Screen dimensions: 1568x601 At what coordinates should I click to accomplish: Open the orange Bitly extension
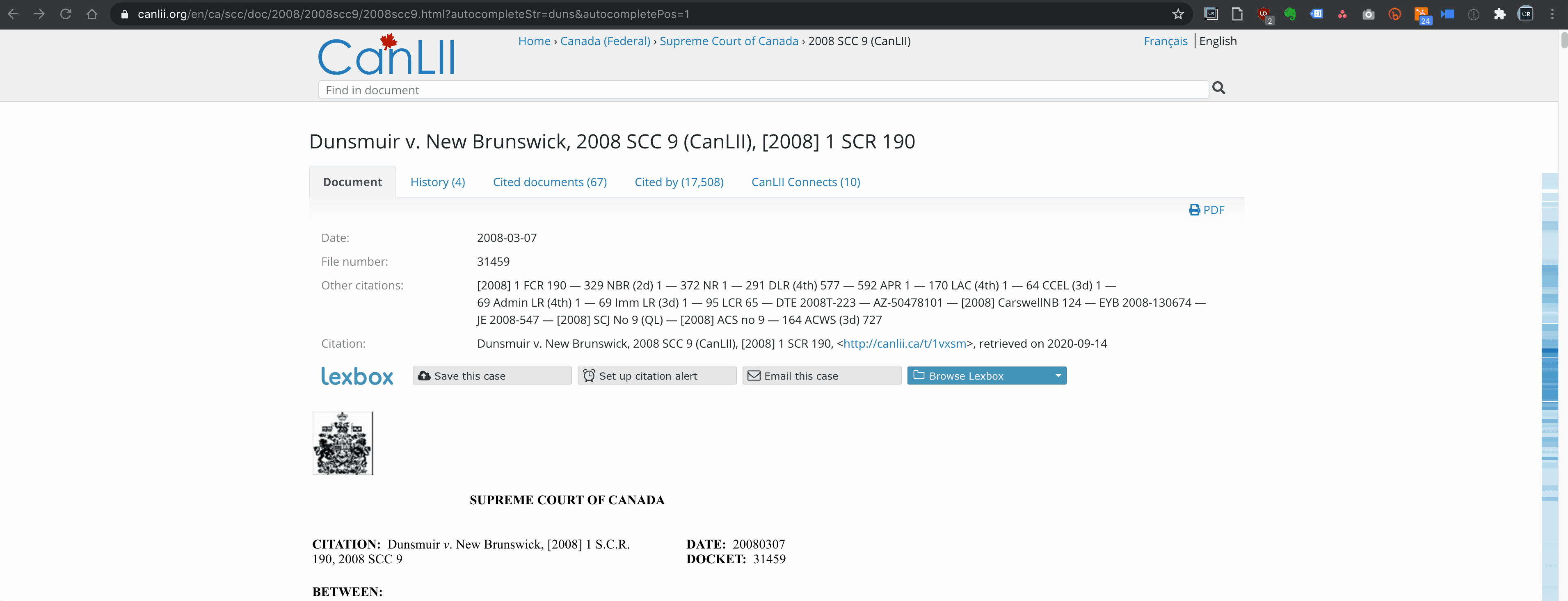[x=1394, y=14]
